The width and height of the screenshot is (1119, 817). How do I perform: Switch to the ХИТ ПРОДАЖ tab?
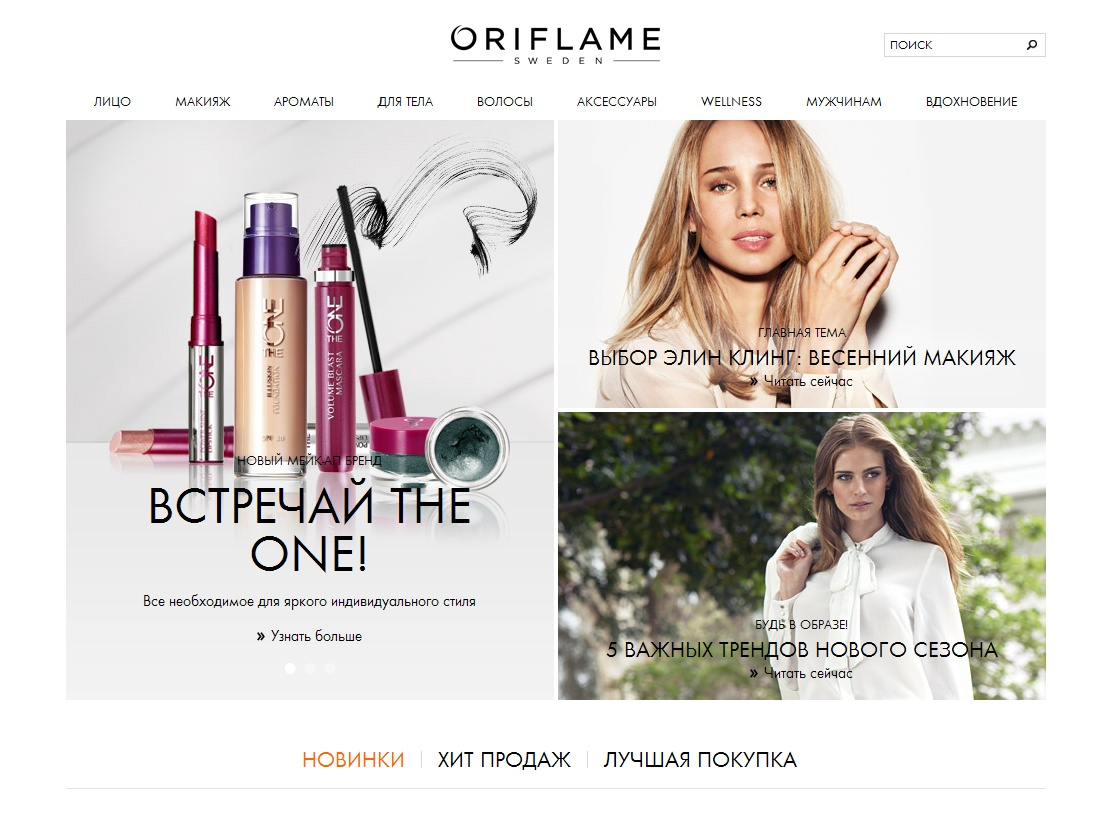coord(505,759)
